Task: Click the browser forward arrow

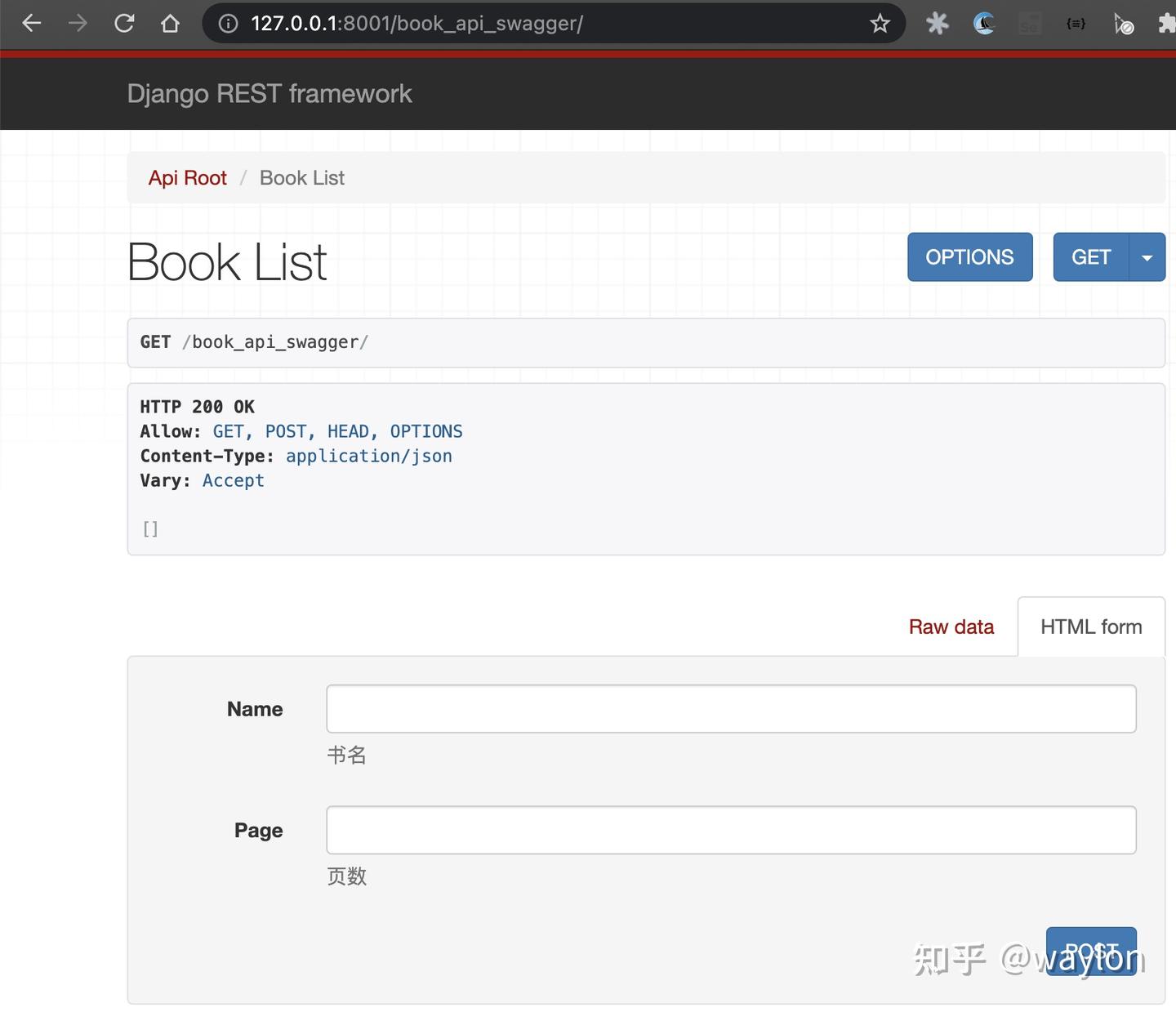Action: pyautogui.click(x=78, y=24)
